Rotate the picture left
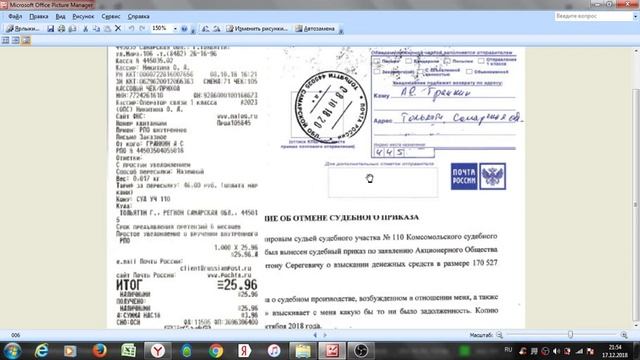The width and height of the screenshot is (640, 360). tap(205, 29)
